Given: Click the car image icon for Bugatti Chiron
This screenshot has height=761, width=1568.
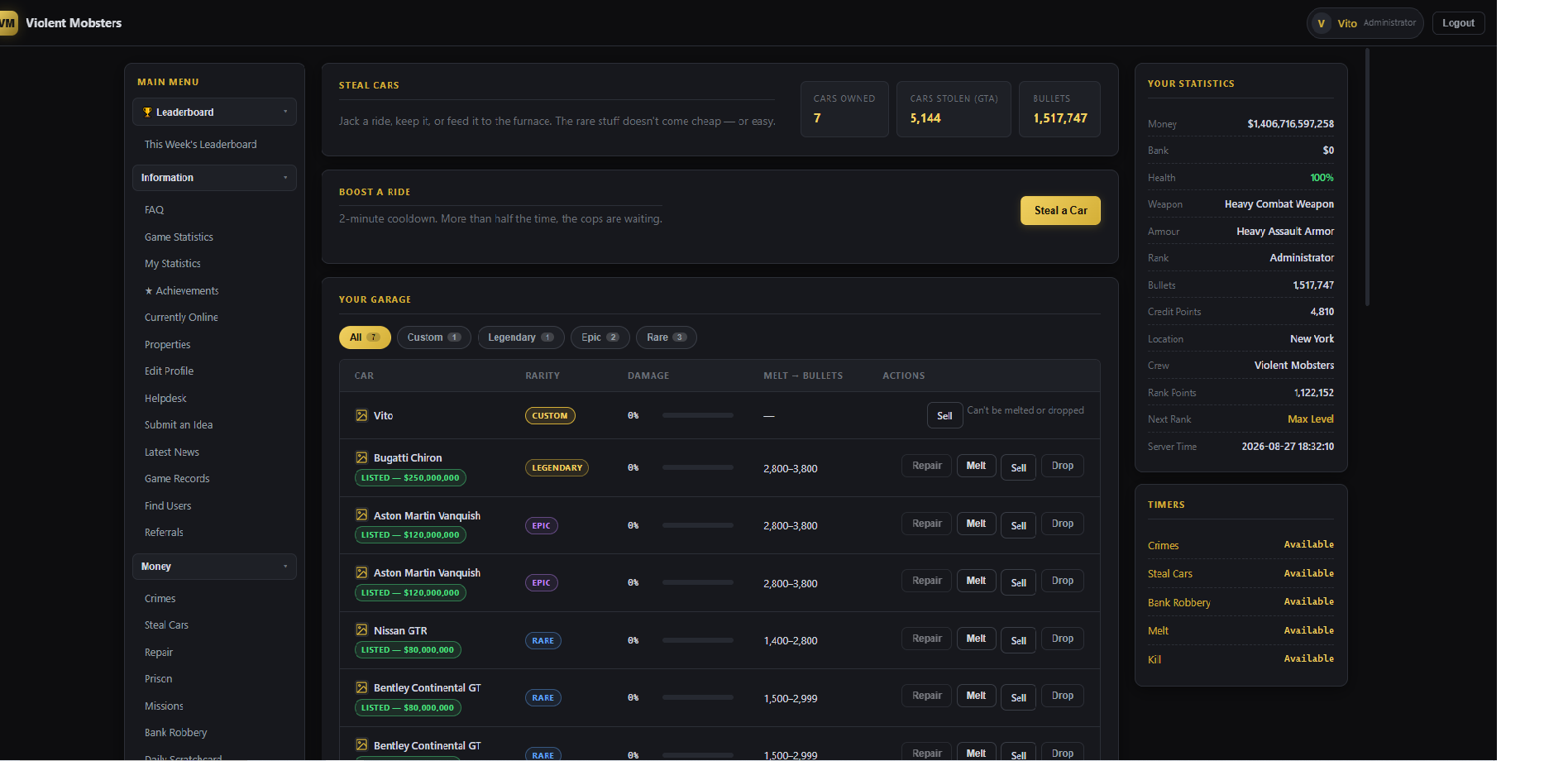Looking at the screenshot, I should tap(361, 457).
